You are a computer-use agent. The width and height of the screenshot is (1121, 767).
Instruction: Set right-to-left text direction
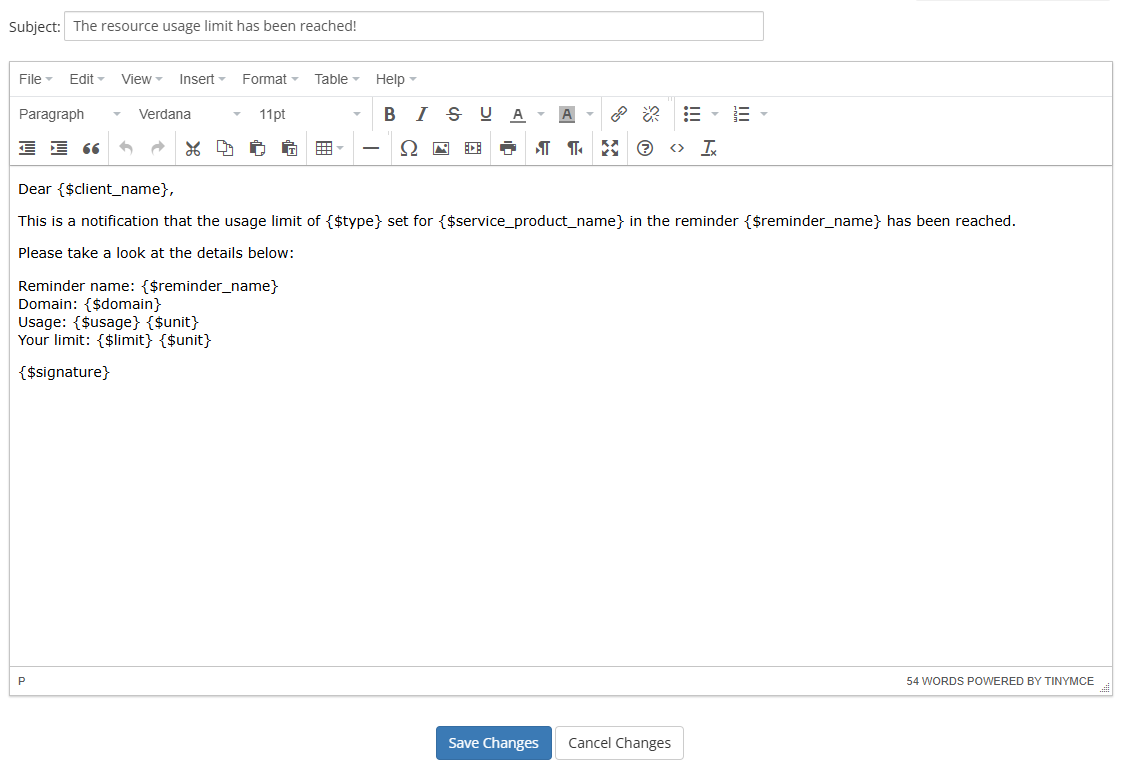pyautogui.click(x=575, y=148)
